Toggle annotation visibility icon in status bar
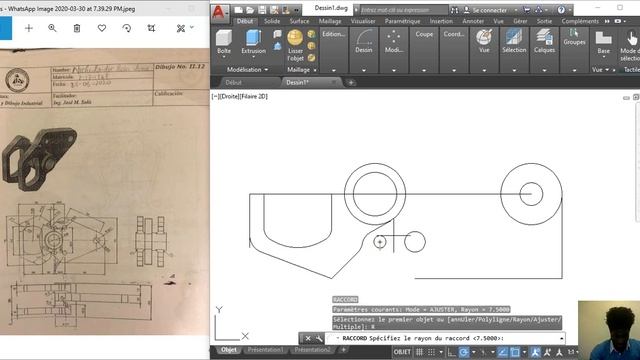 tap(535, 352)
